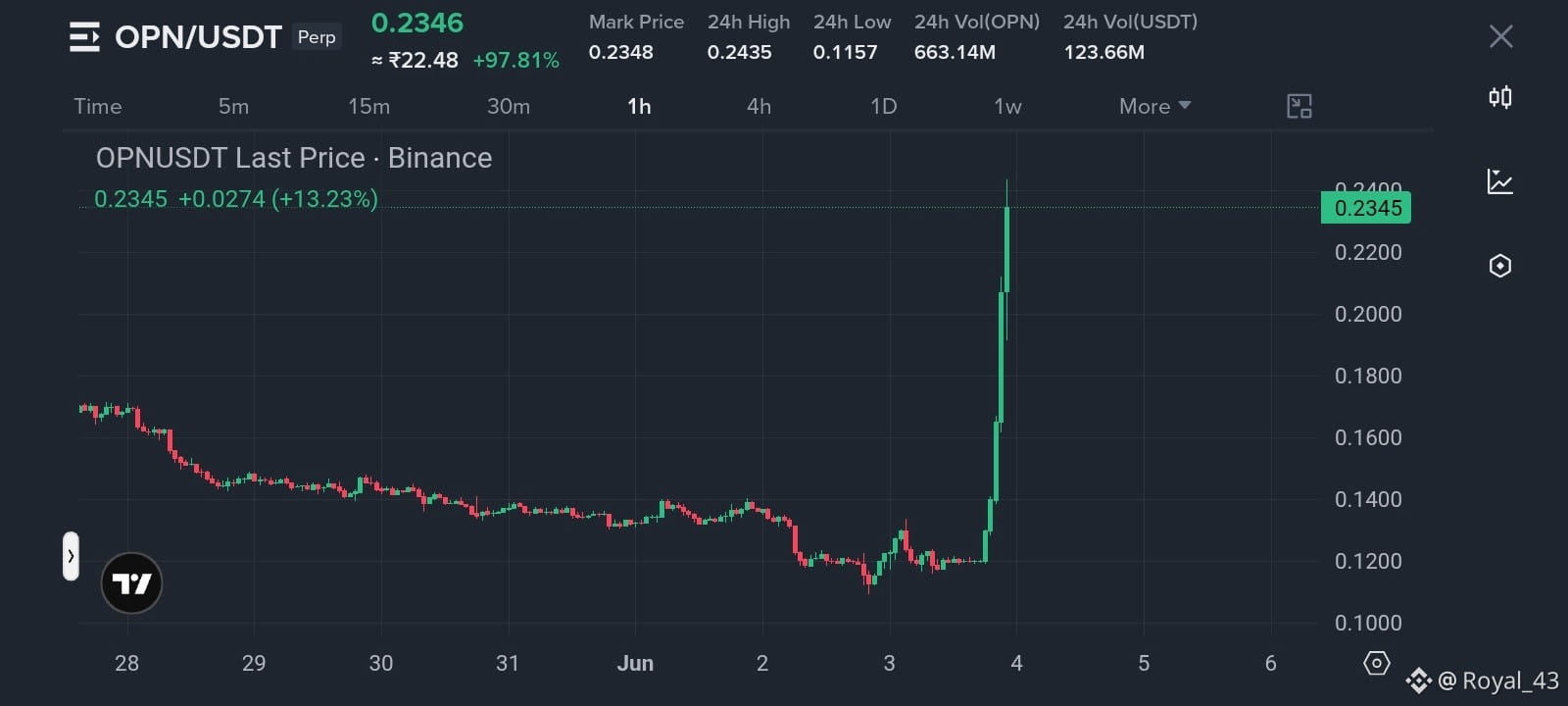The image size is (1568, 706).
Task: Select the 1w timeframe
Action: pyautogui.click(x=1007, y=106)
